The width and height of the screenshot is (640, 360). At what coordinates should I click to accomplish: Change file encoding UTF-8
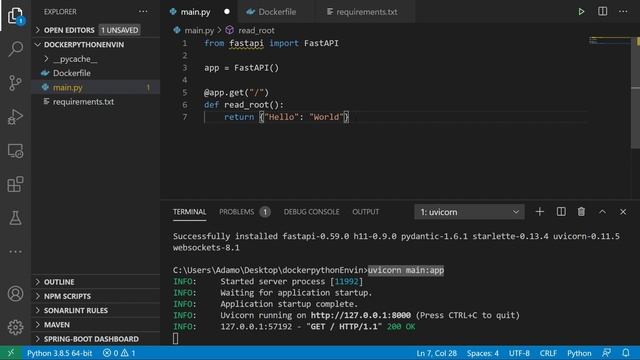(x=519, y=353)
